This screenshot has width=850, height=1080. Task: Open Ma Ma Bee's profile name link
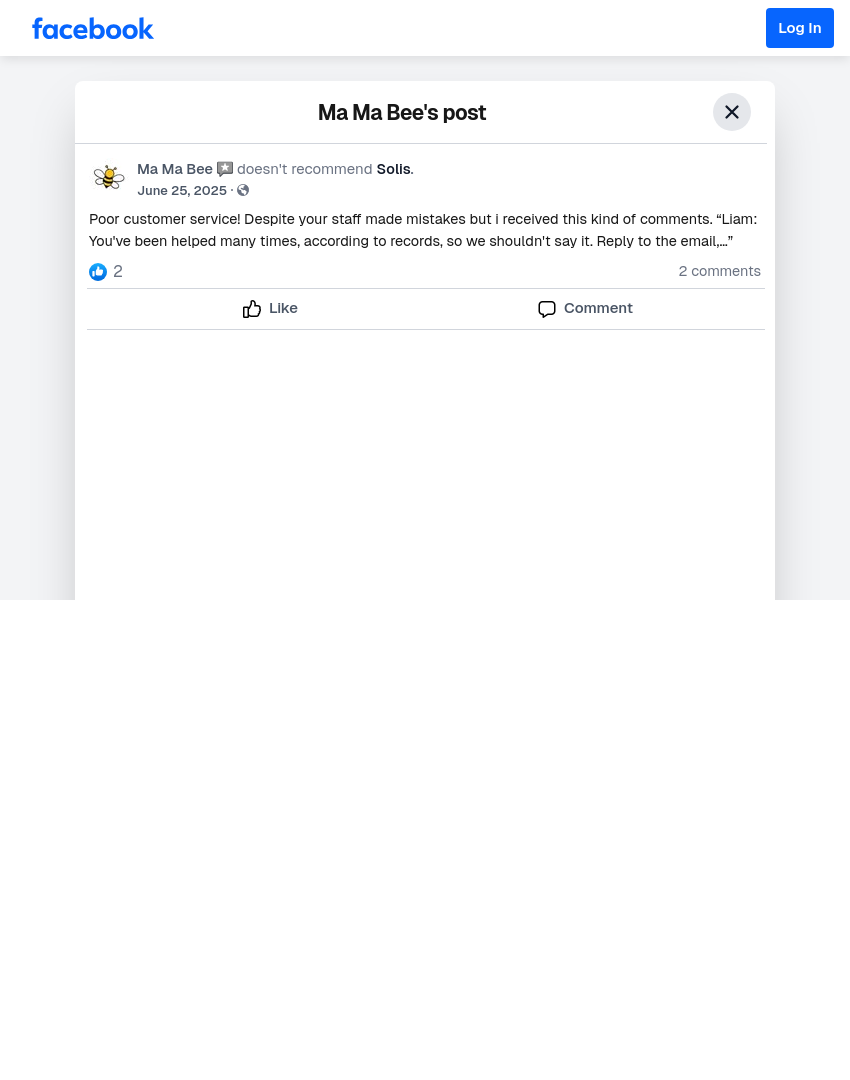[175, 169]
